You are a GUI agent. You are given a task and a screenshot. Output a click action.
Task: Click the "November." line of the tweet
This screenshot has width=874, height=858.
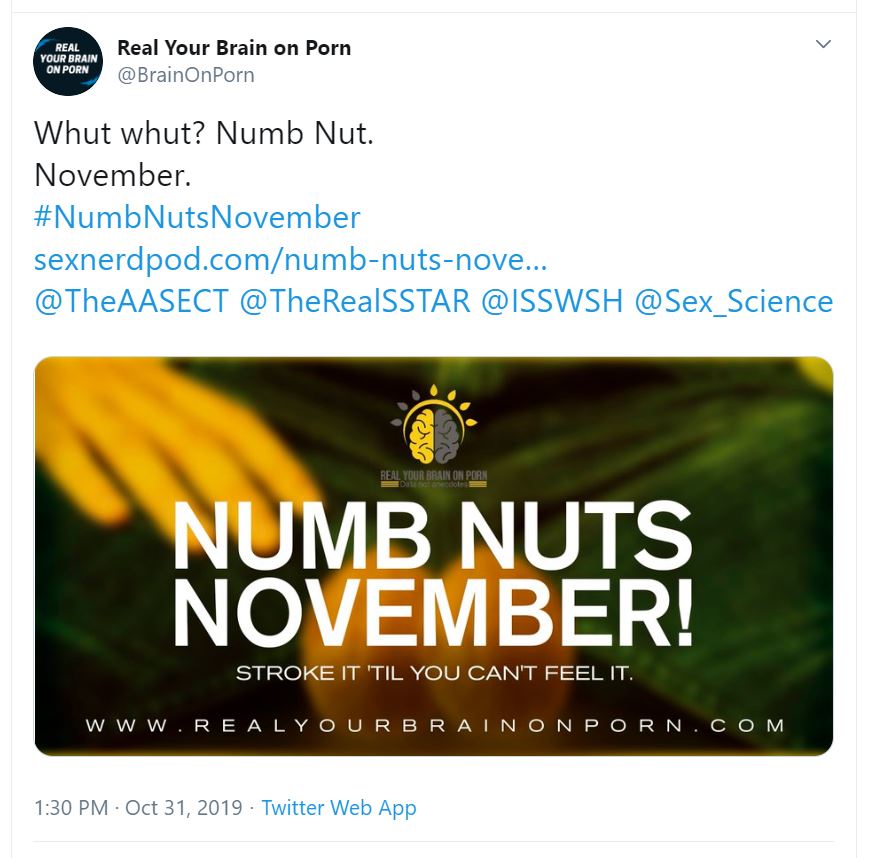[112, 175]
